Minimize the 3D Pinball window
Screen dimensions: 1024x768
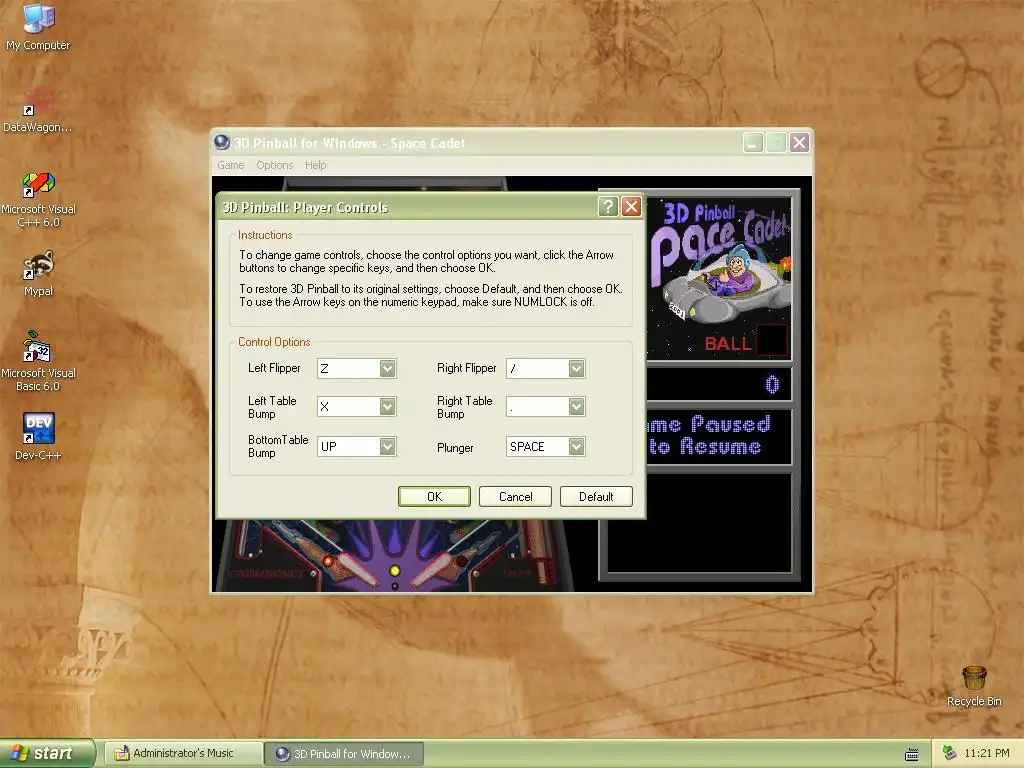(x=753, y=142)
